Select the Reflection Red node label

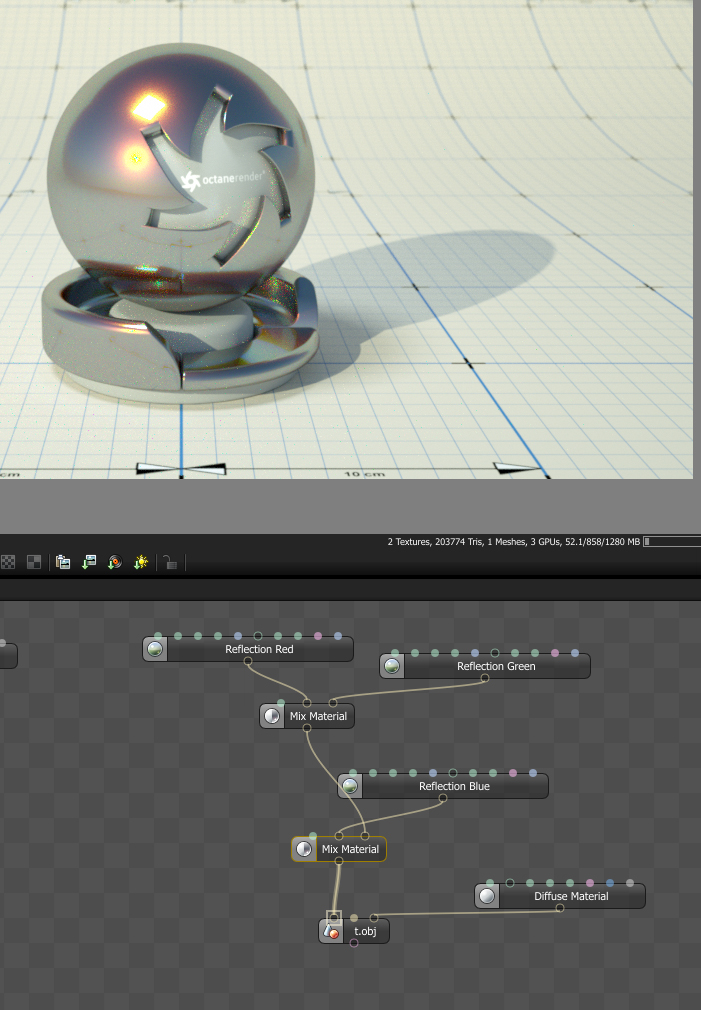pos(259,649)
